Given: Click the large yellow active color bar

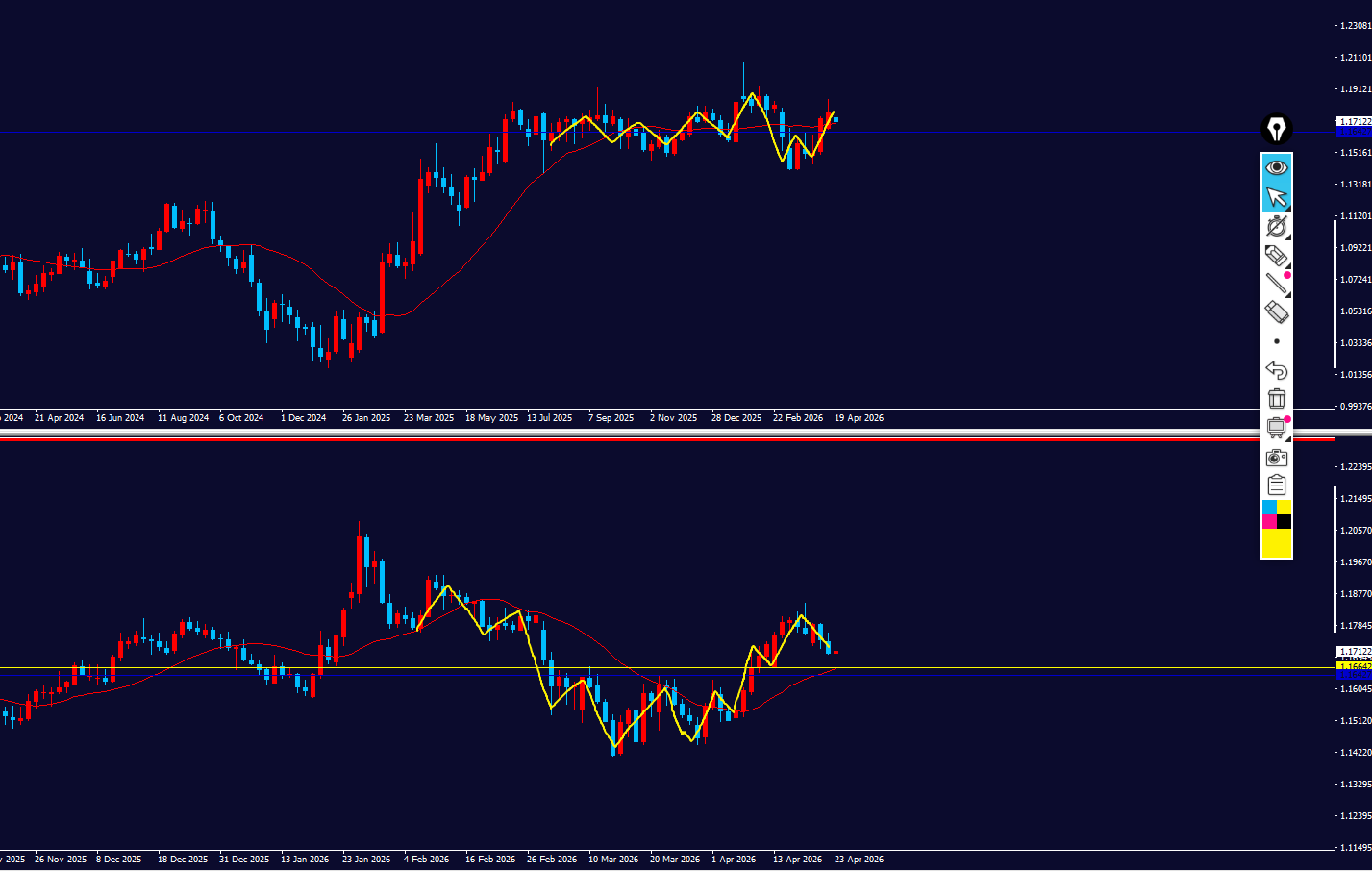Looking at the screenshot, I should click(1276, 543).
